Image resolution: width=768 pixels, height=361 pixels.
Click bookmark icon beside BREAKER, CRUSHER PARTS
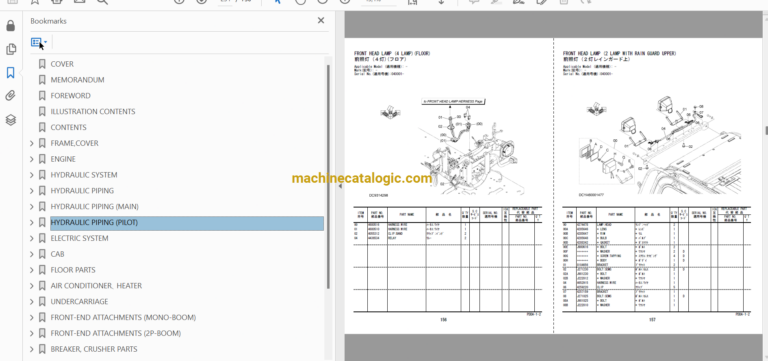click(42, 349)
